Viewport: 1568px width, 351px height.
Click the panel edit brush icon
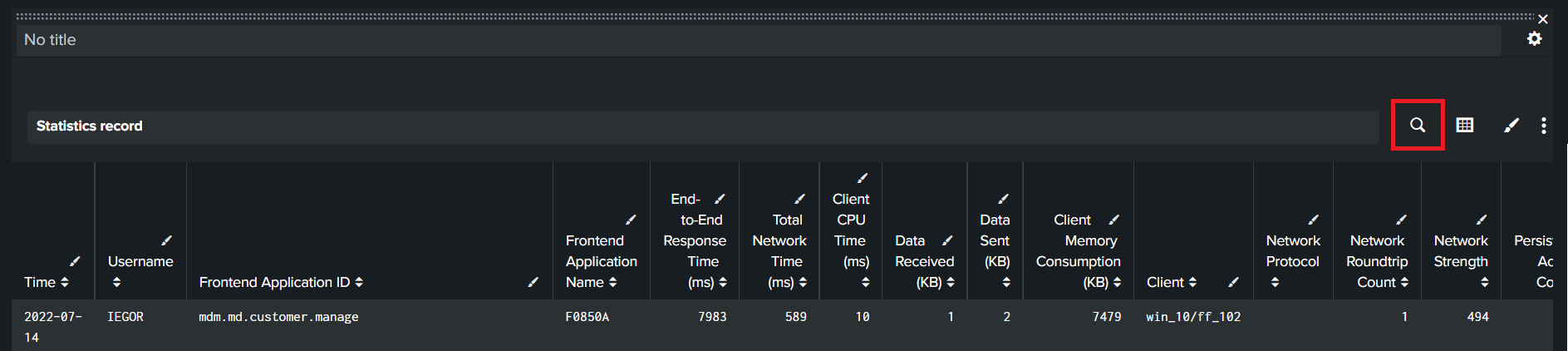pyautogui.click(x=1511, y=125)
